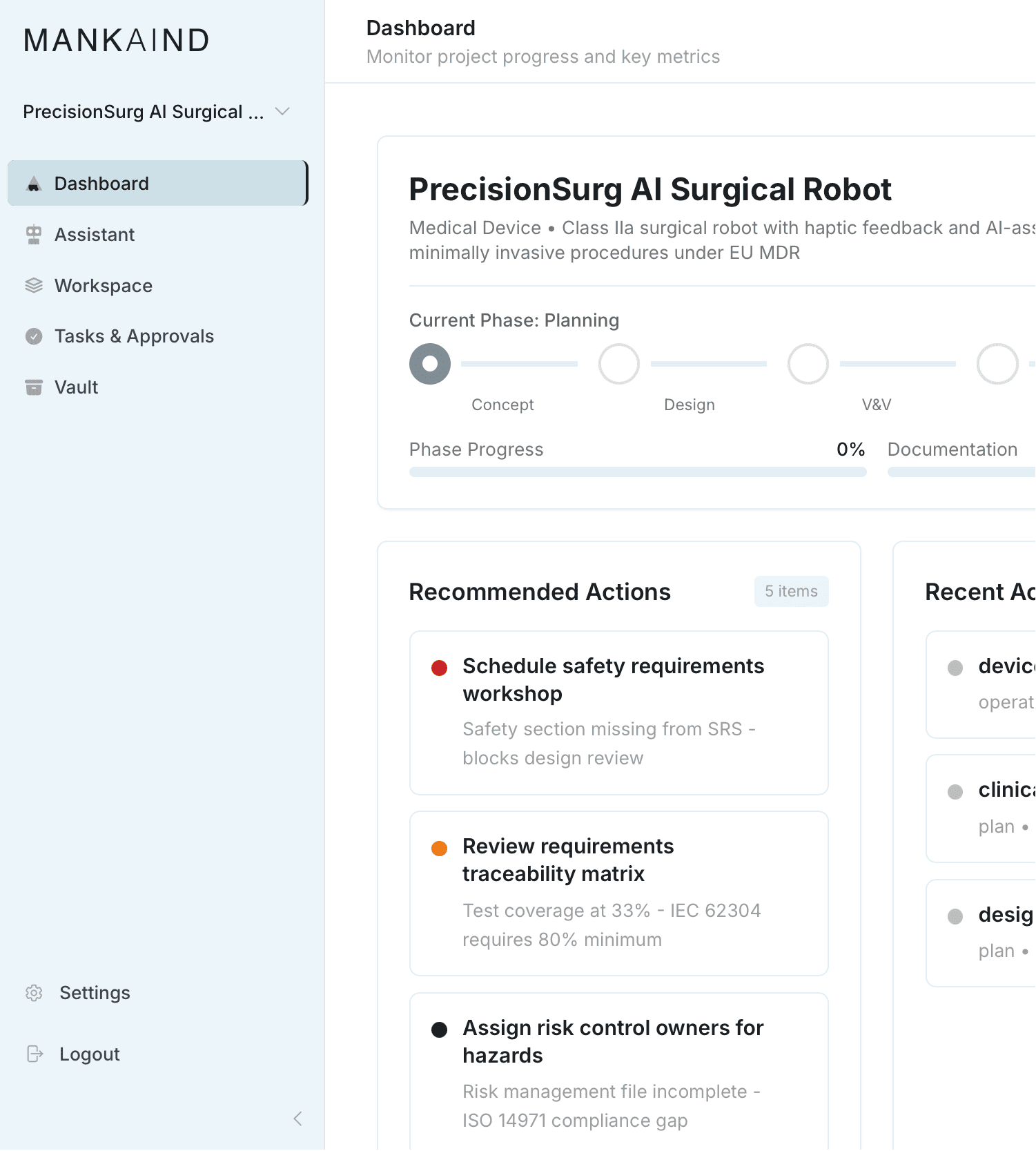1036x1151 pixels.
Task: Click the Assistant robot icon
Action: (x=34, y=235)
